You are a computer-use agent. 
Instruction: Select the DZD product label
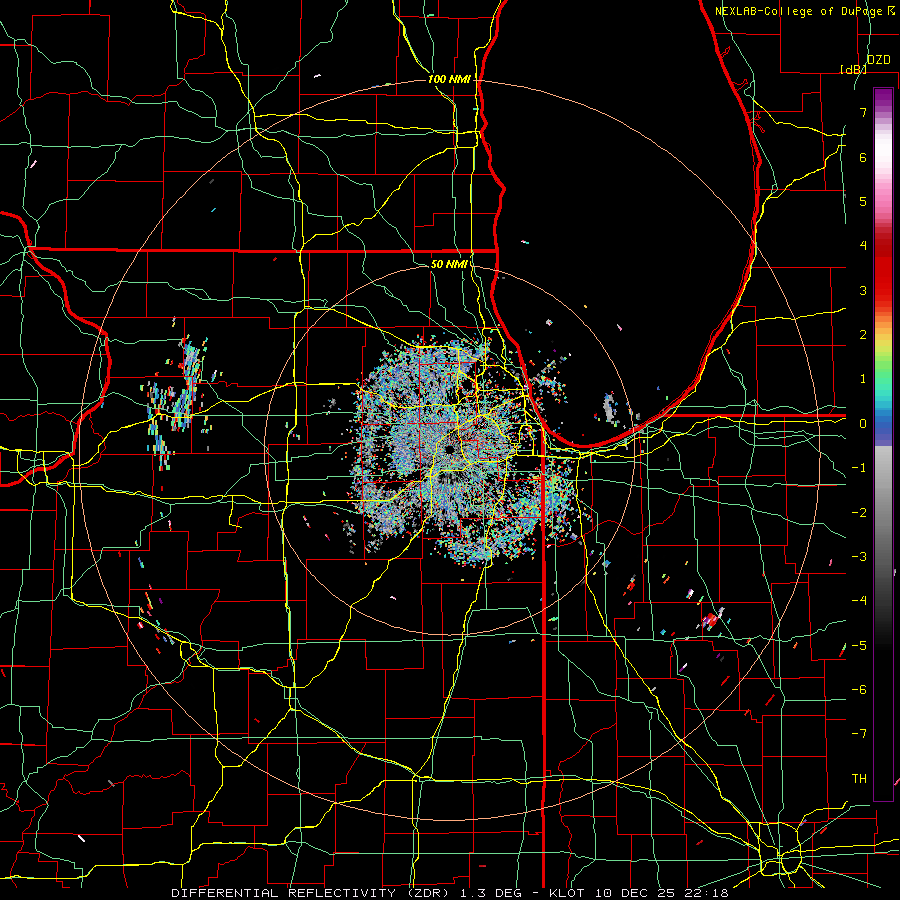click(x=878, y=60)
